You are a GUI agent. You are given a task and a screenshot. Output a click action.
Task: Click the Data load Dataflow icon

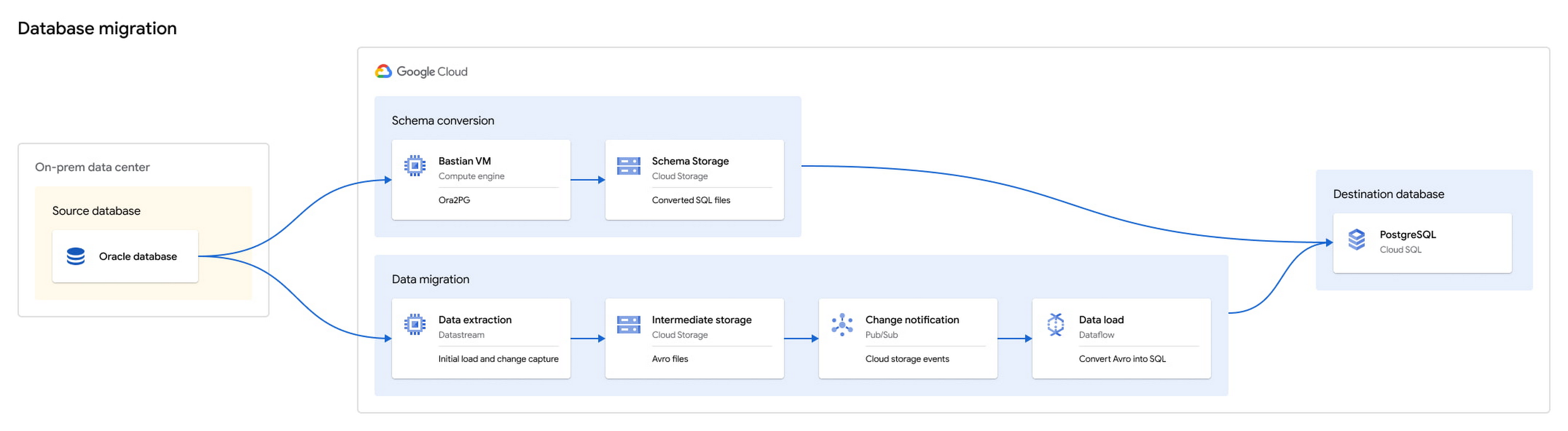pos(1056,325)
